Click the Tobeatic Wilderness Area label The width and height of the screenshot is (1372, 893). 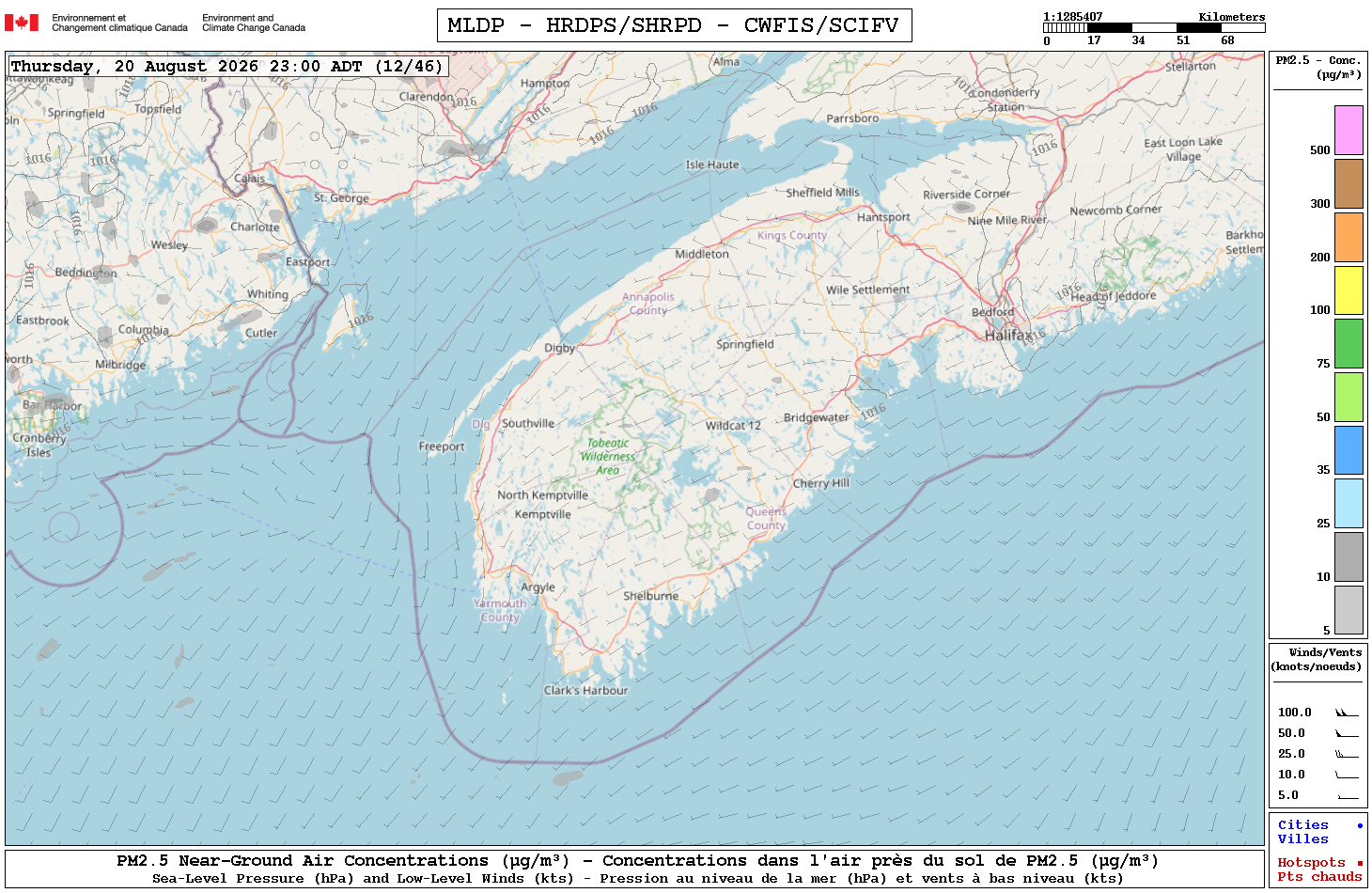[x=608, y=457]
